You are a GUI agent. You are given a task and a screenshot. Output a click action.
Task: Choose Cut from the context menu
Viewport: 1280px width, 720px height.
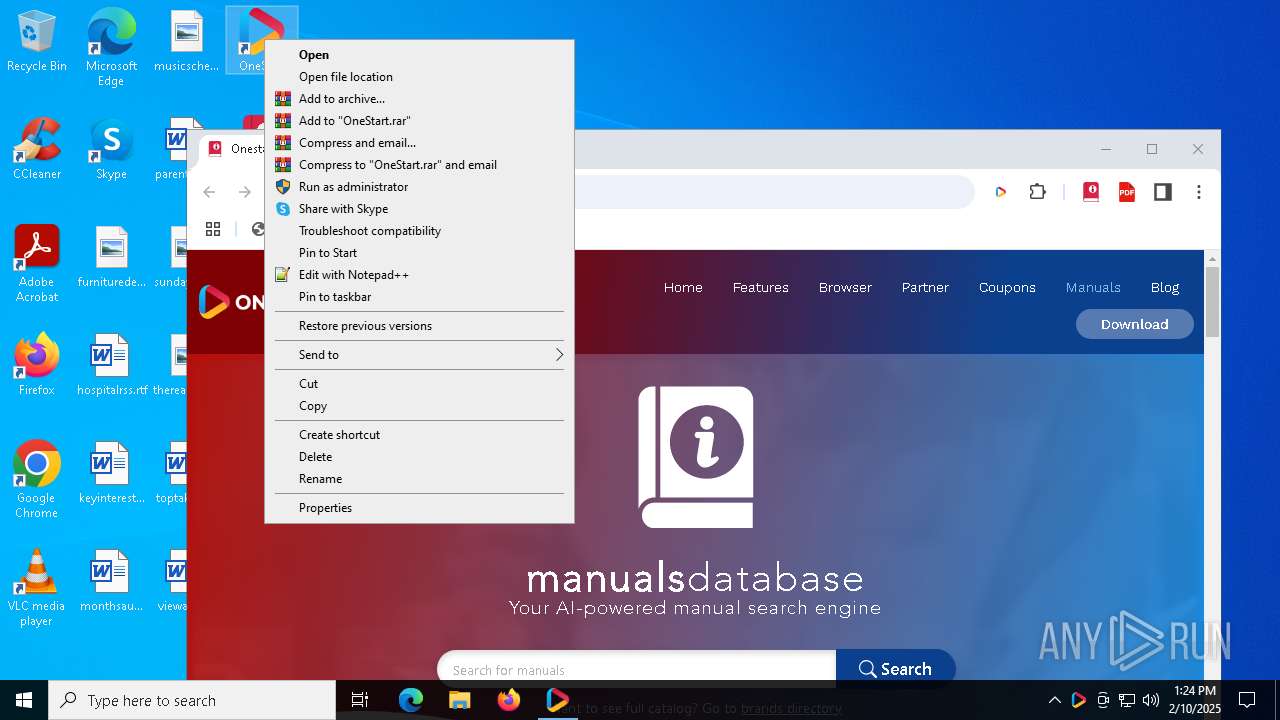click(x=419, y=384)
